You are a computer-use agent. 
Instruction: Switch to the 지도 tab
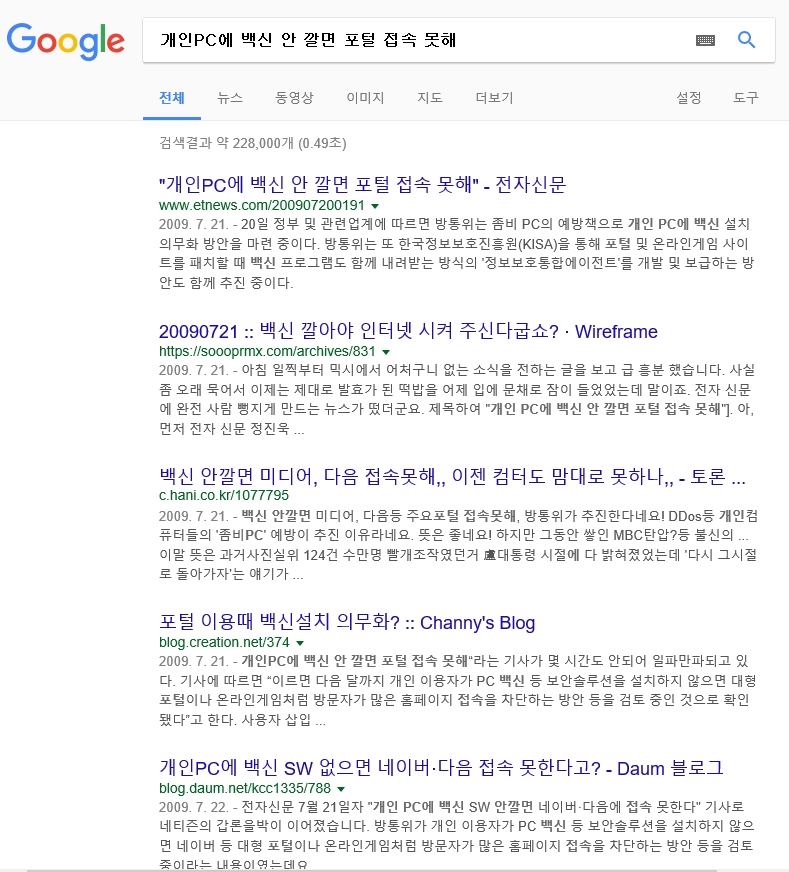point(430,98)
